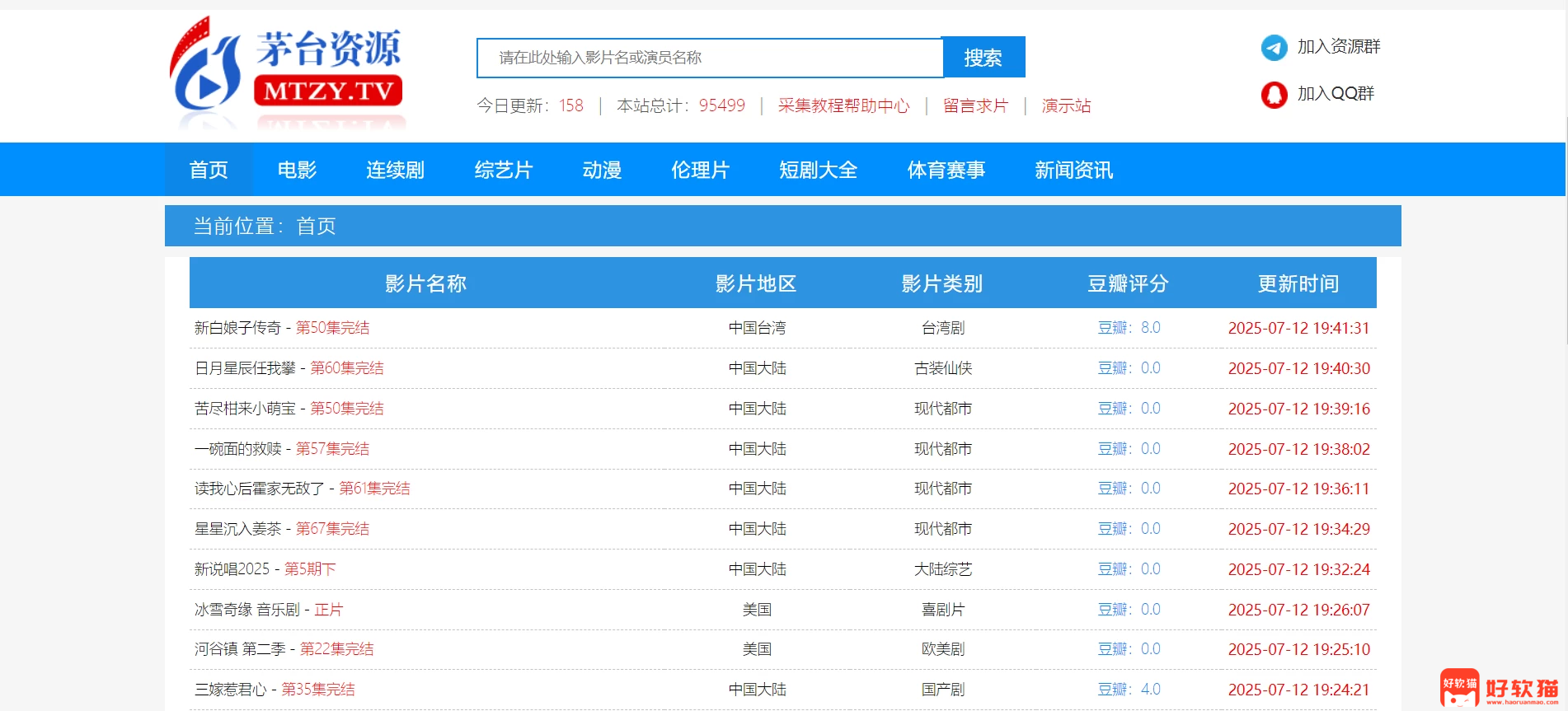Image resolution: width=1568 pixels, height=711 pixels.
Task: Click the 豆瓣 4.0 rating for 三嫁惹君心
Action: pos(1129,690)
